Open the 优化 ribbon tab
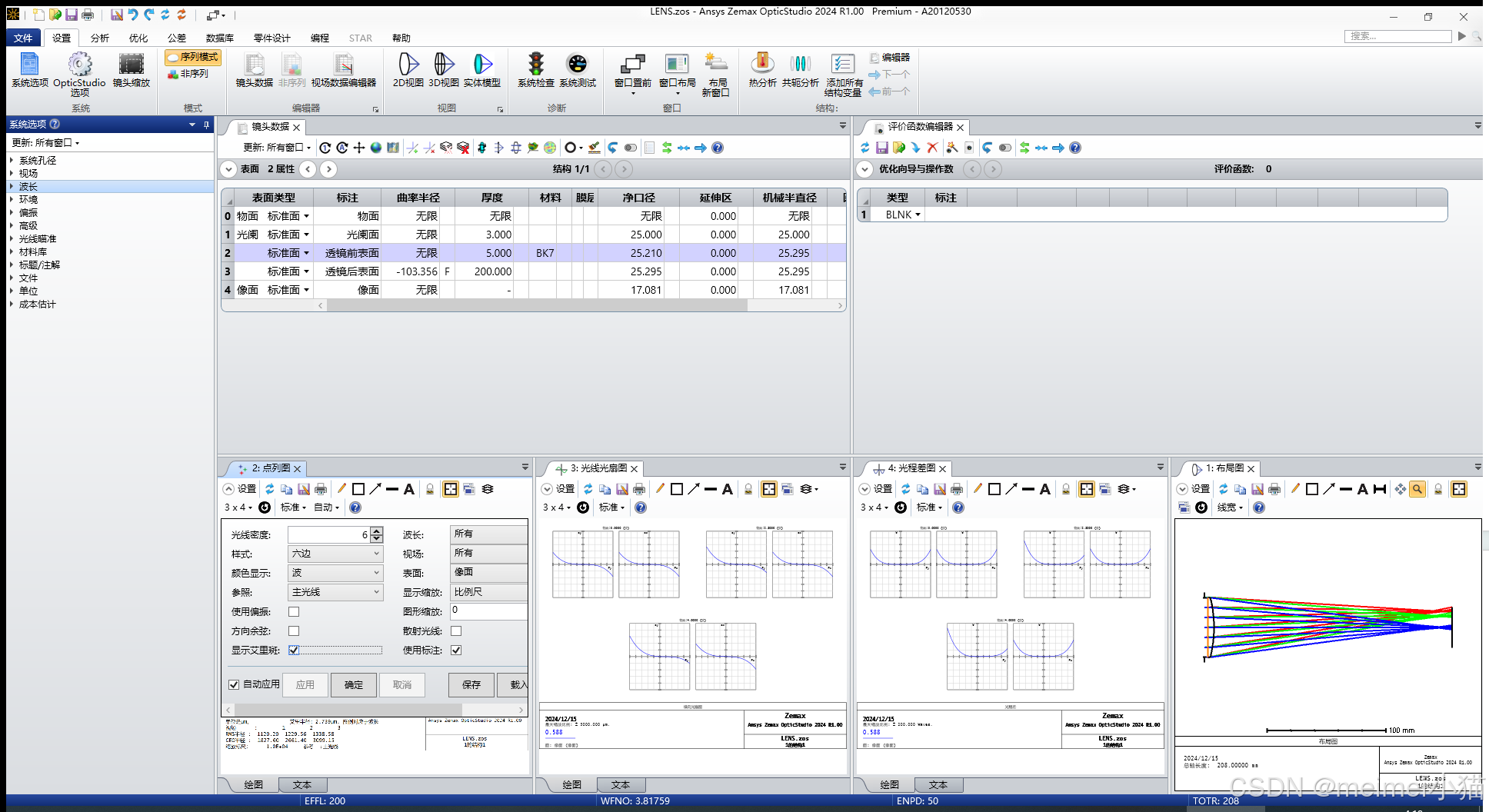1489x812 pixels. 138,38
